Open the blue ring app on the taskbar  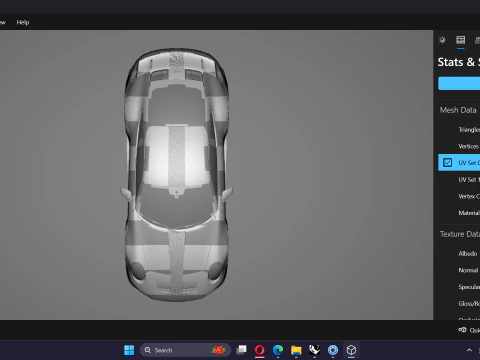tap(333, 350)
